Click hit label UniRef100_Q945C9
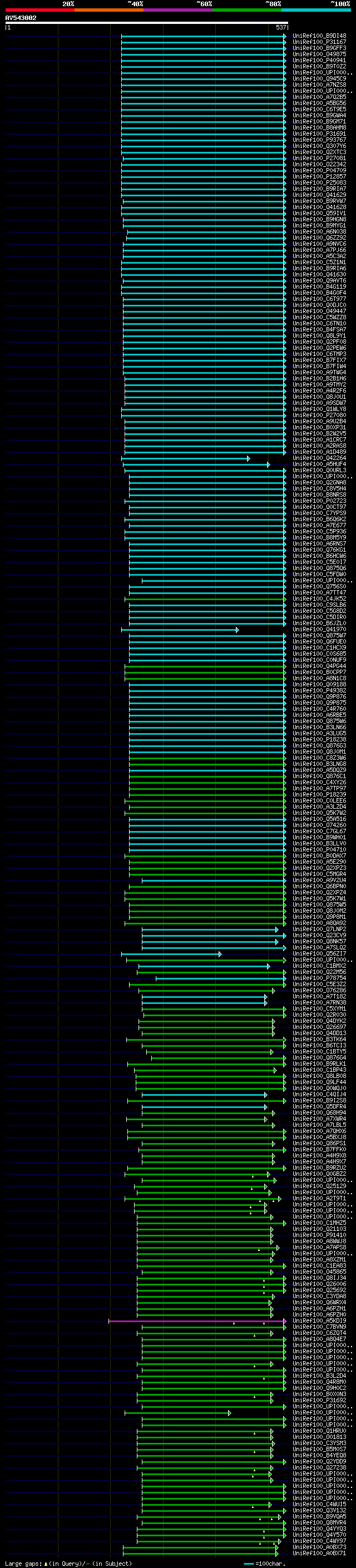Screen dimensions: 356x1568 tap(319, 78)
